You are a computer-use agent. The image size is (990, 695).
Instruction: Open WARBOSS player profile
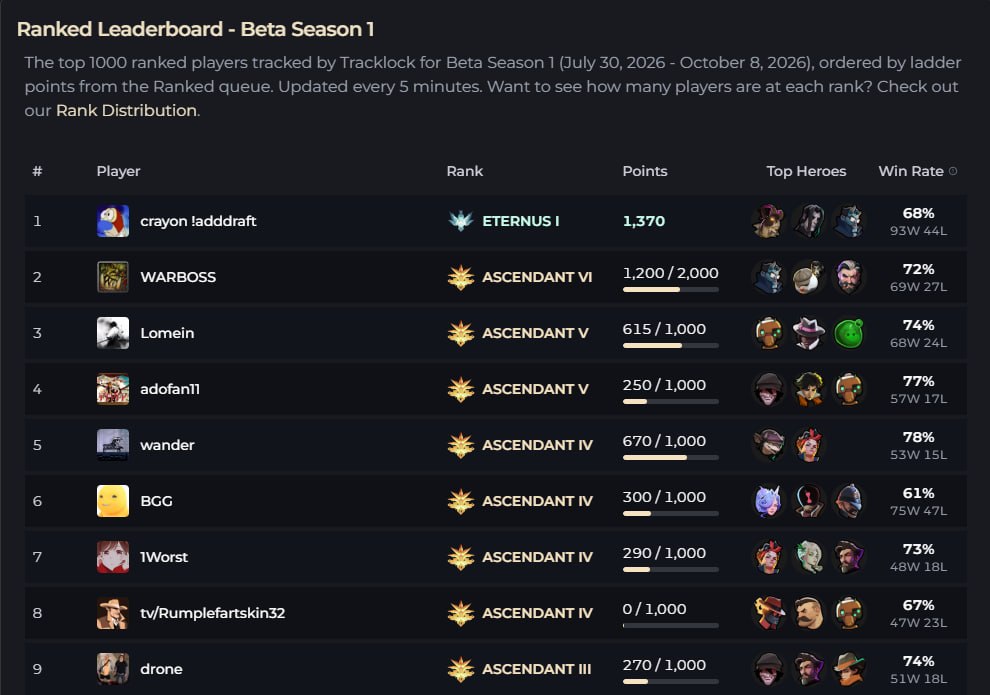click(178, 277)
